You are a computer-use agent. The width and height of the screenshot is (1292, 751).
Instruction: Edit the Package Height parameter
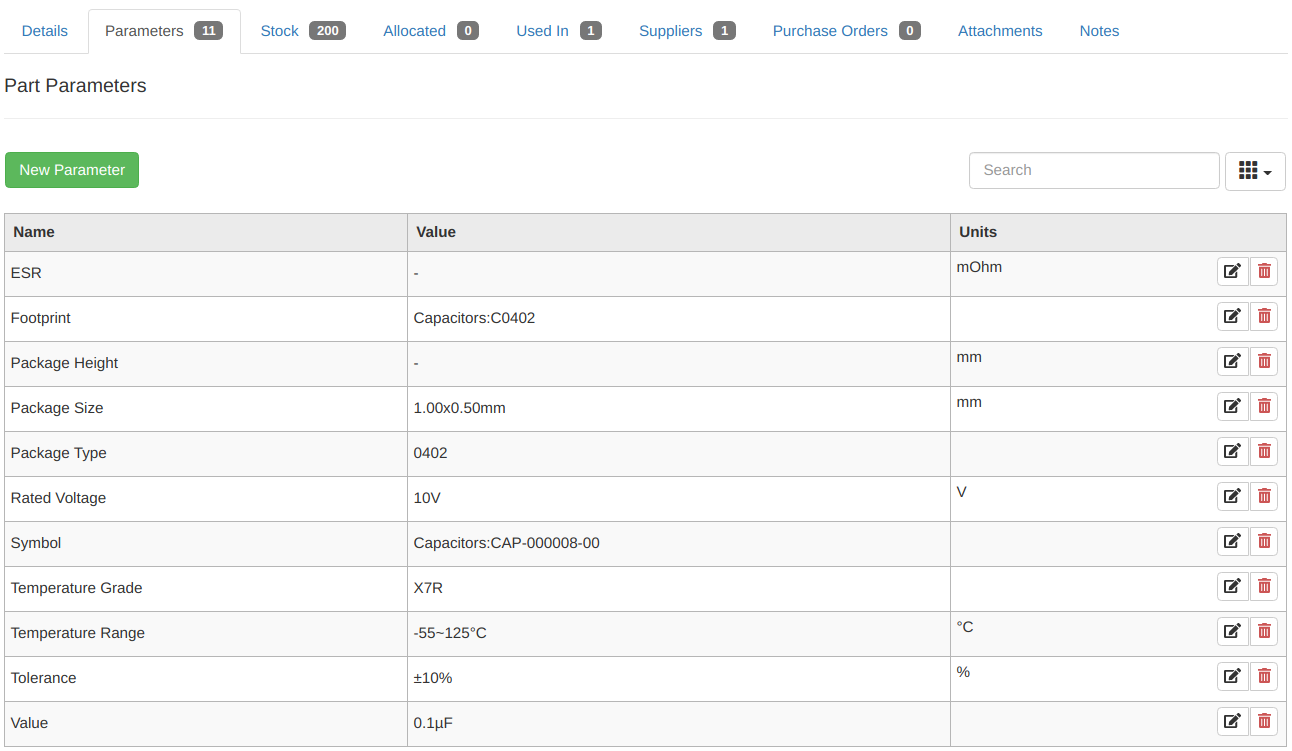pyautogui.click(x=1232, y=361)
